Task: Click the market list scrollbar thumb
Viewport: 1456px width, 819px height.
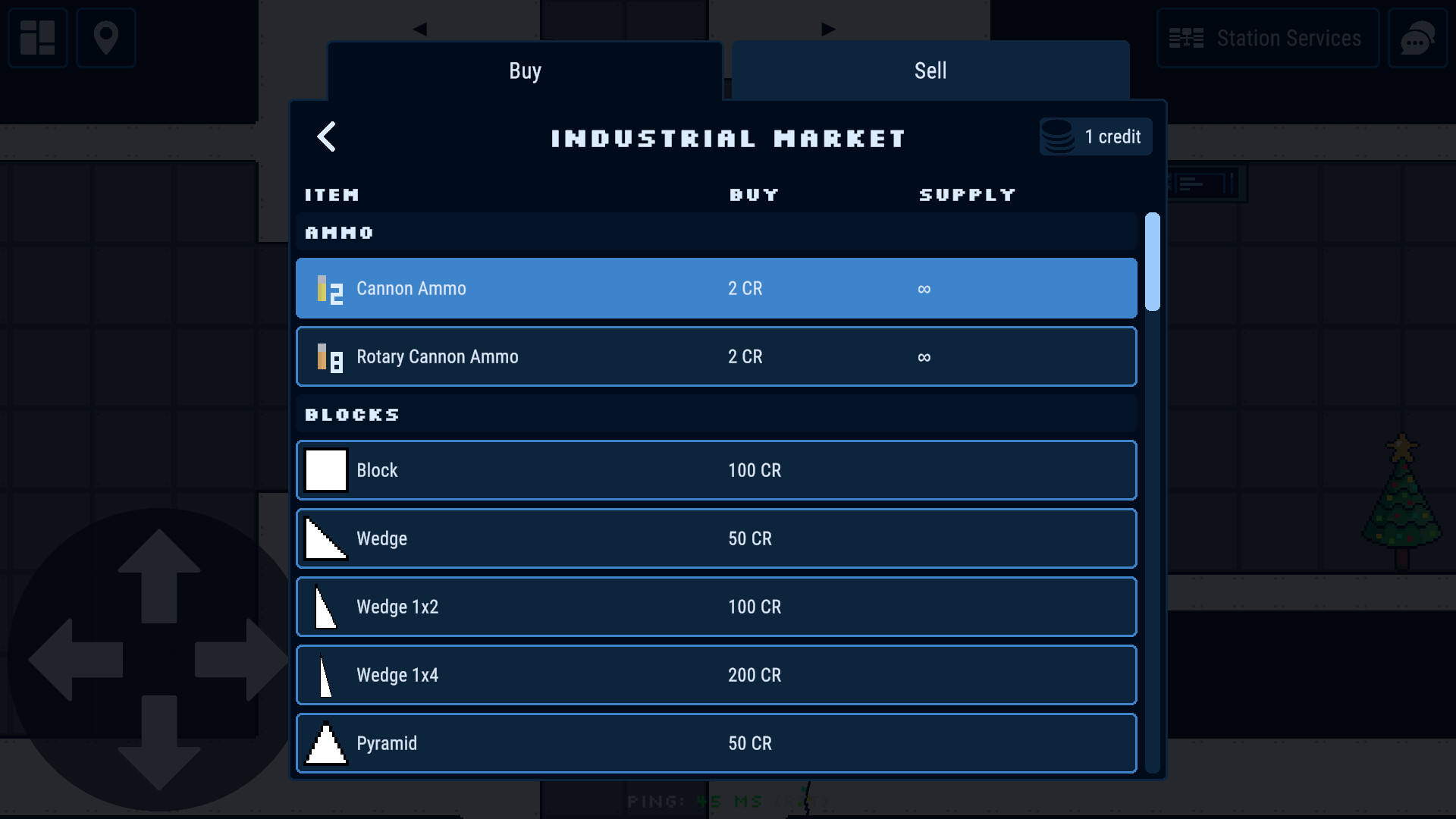Action: tap(1152, 262)
